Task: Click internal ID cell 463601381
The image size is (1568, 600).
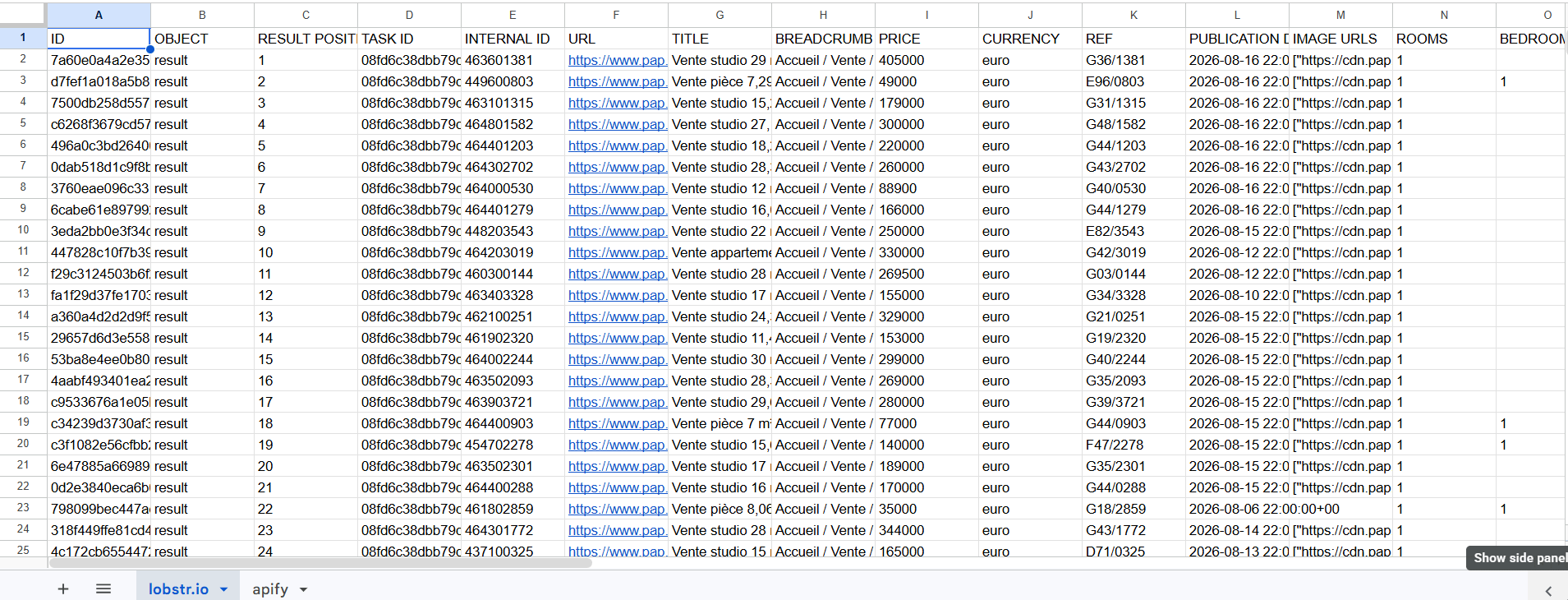Action: point(513,60)
